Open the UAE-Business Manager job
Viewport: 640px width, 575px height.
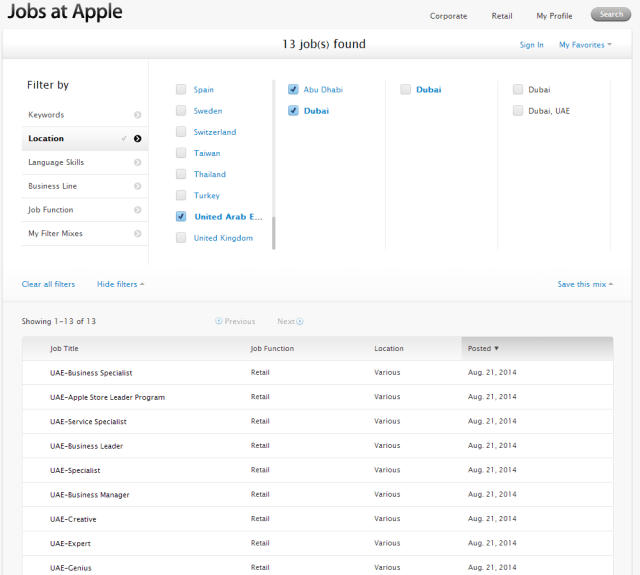point(89,495)
